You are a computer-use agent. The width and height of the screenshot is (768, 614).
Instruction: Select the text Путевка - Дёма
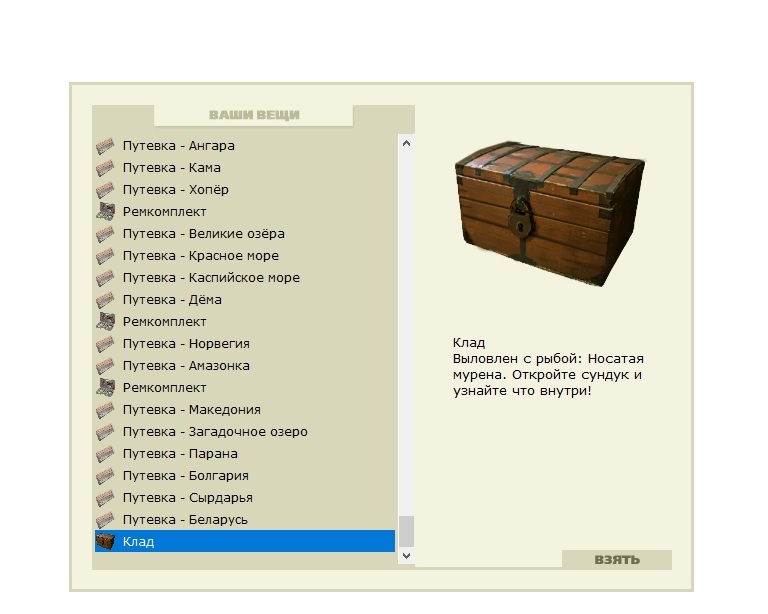click(172, 300)
